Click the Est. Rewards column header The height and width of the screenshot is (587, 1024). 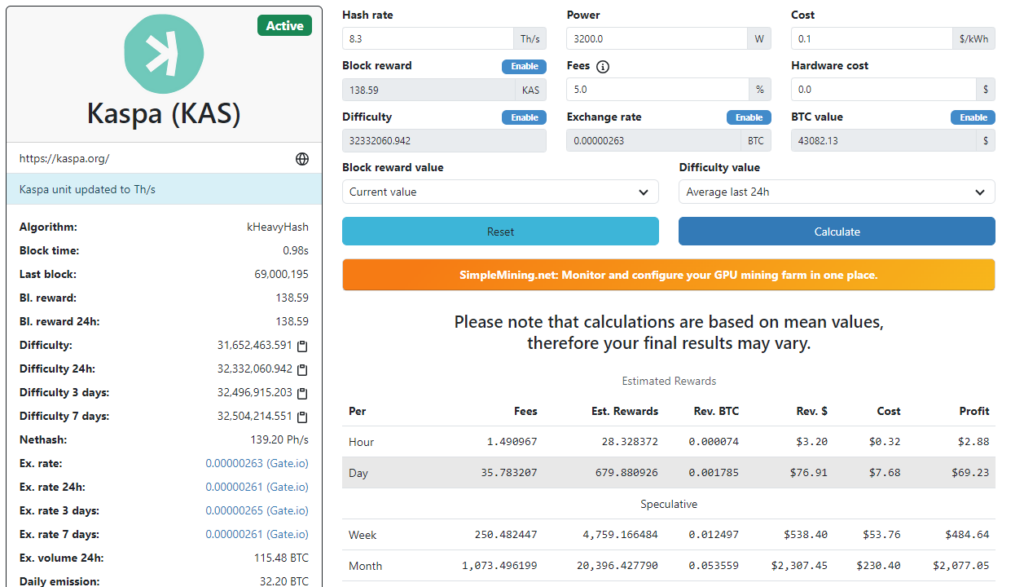(x=624, y=411)
